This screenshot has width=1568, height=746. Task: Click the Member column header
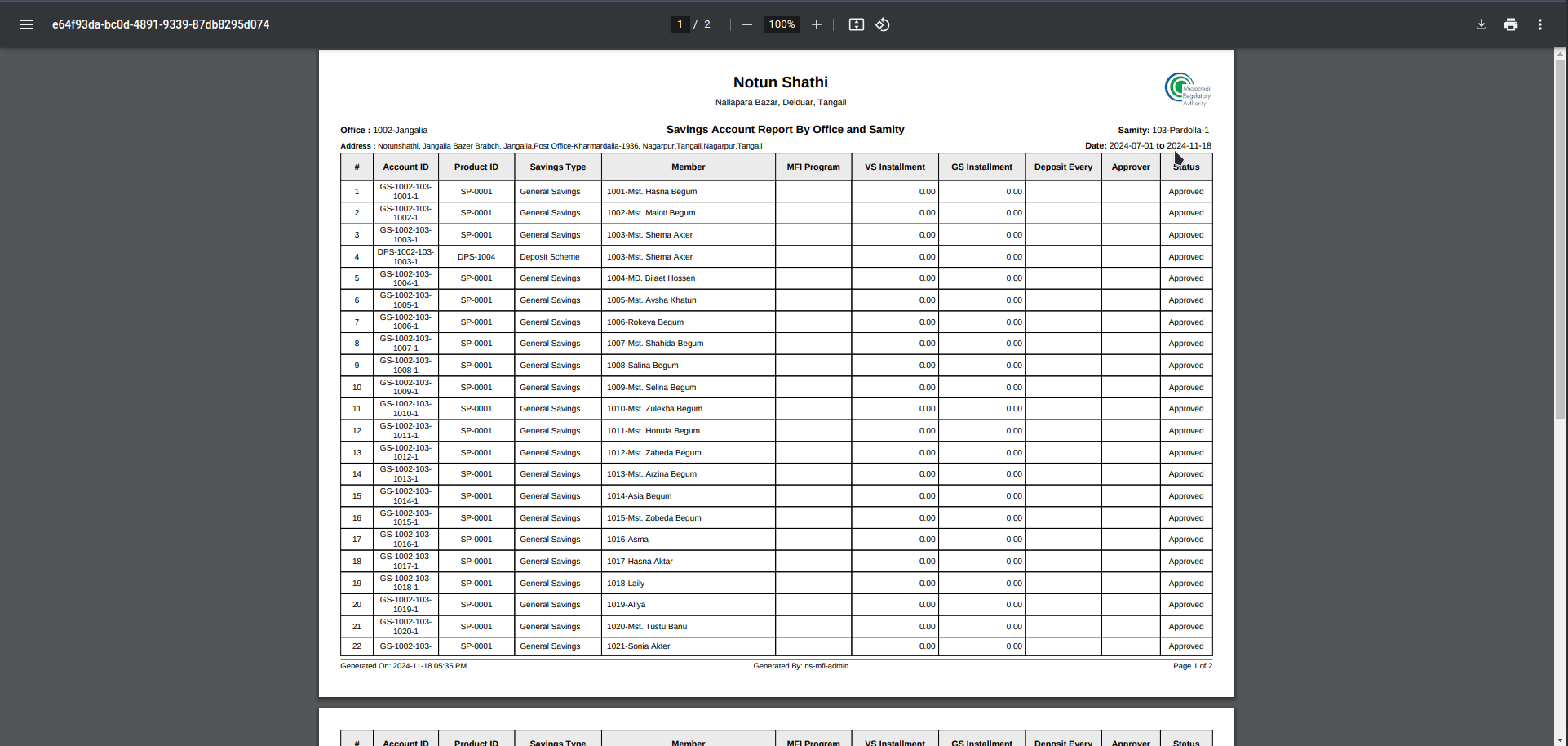click(689, 167)
